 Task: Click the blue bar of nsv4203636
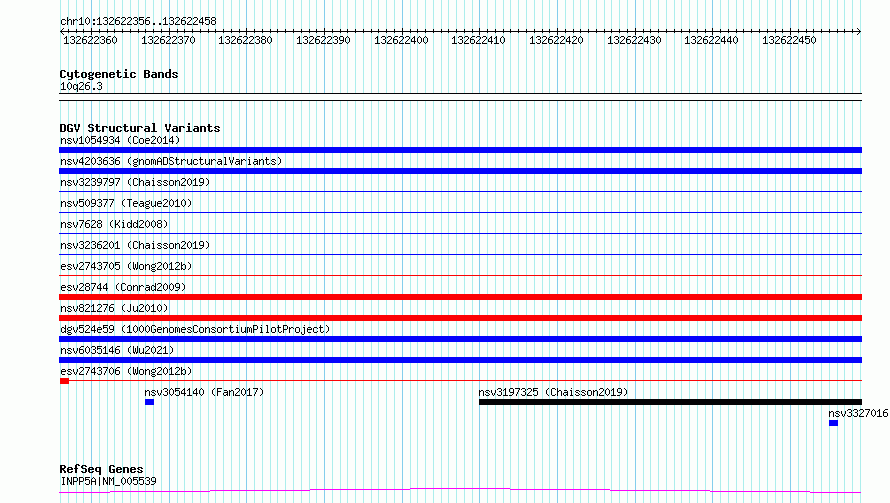(460, 171)
